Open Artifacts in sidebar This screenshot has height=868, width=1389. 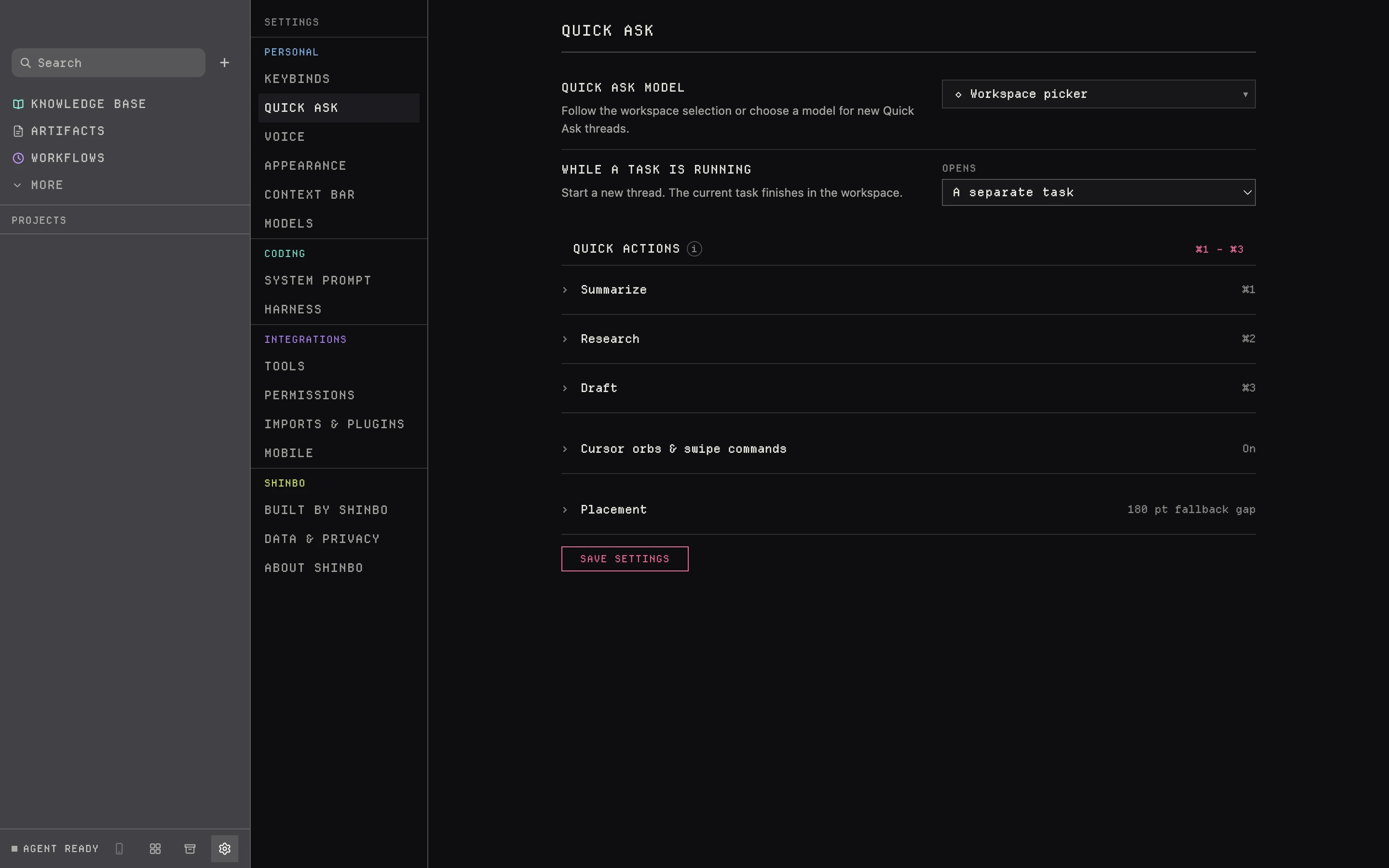coord(58,131)
